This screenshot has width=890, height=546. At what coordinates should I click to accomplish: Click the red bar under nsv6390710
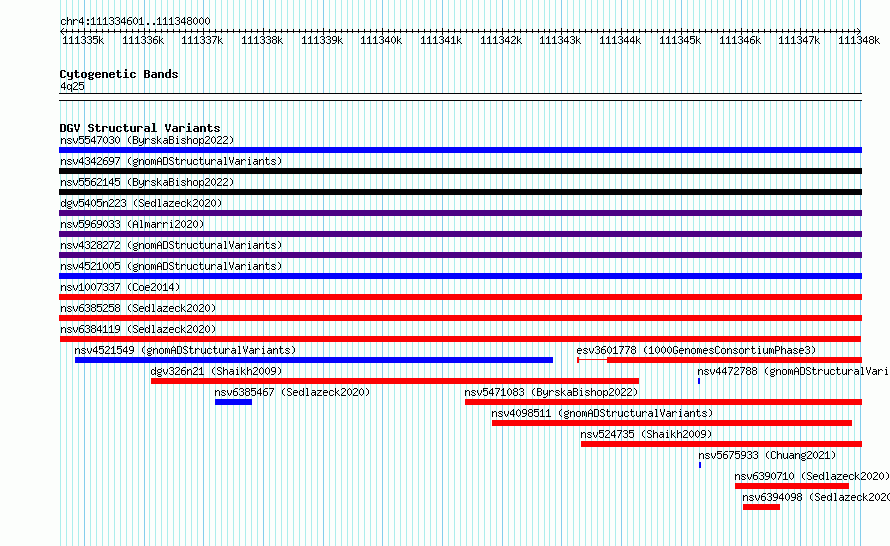(x=792, y=486)
